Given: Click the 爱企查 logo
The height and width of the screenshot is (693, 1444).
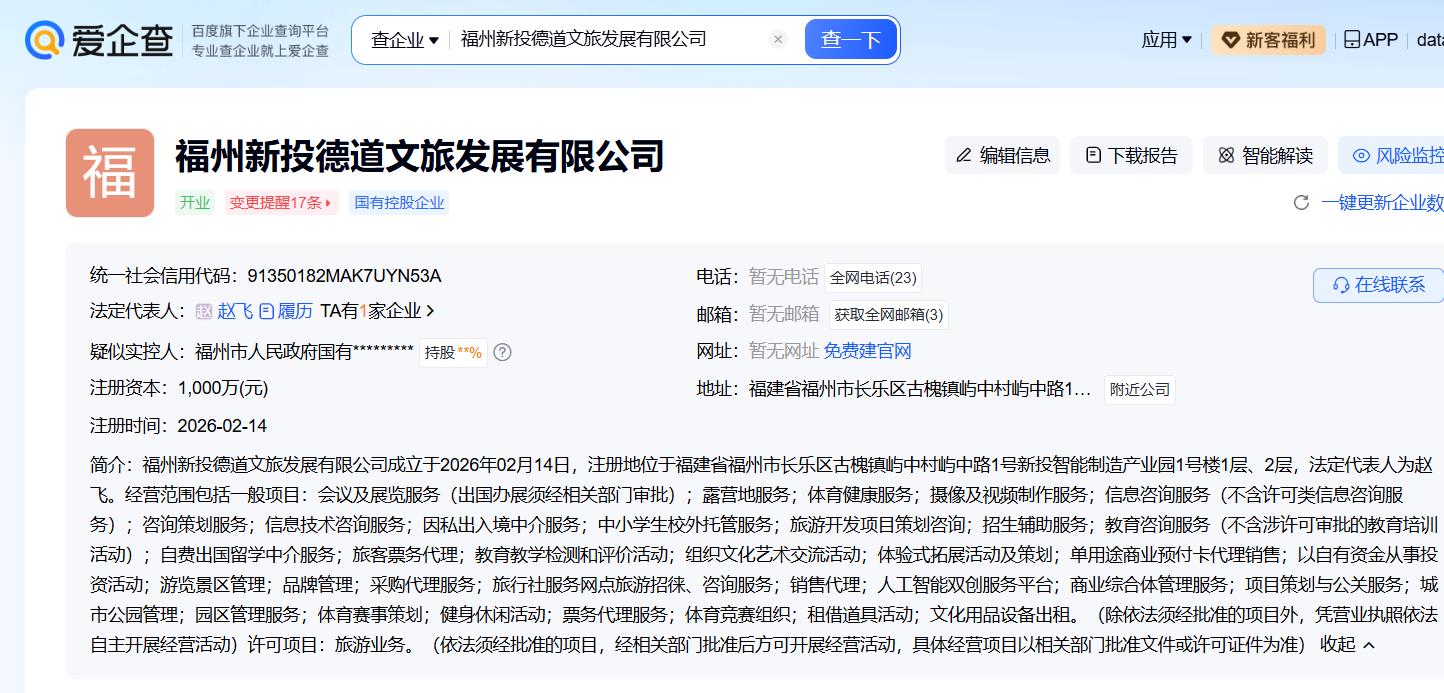Looking at the screenshot, I should [98, 40].
